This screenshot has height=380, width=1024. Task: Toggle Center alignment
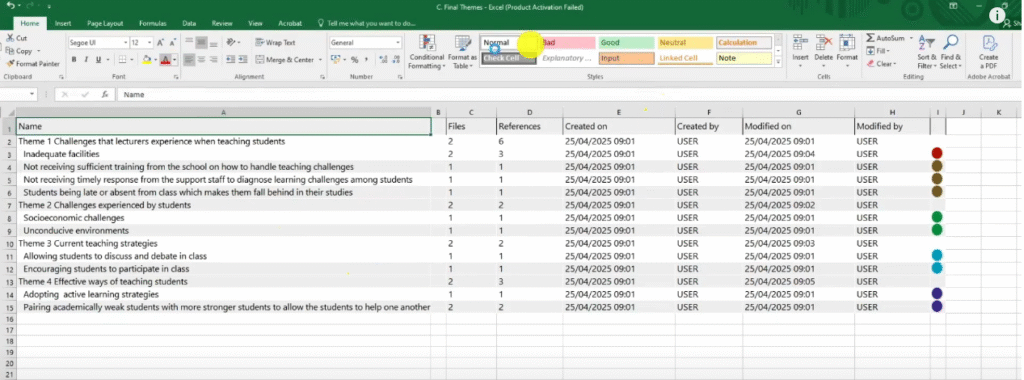tap(202, 59)
